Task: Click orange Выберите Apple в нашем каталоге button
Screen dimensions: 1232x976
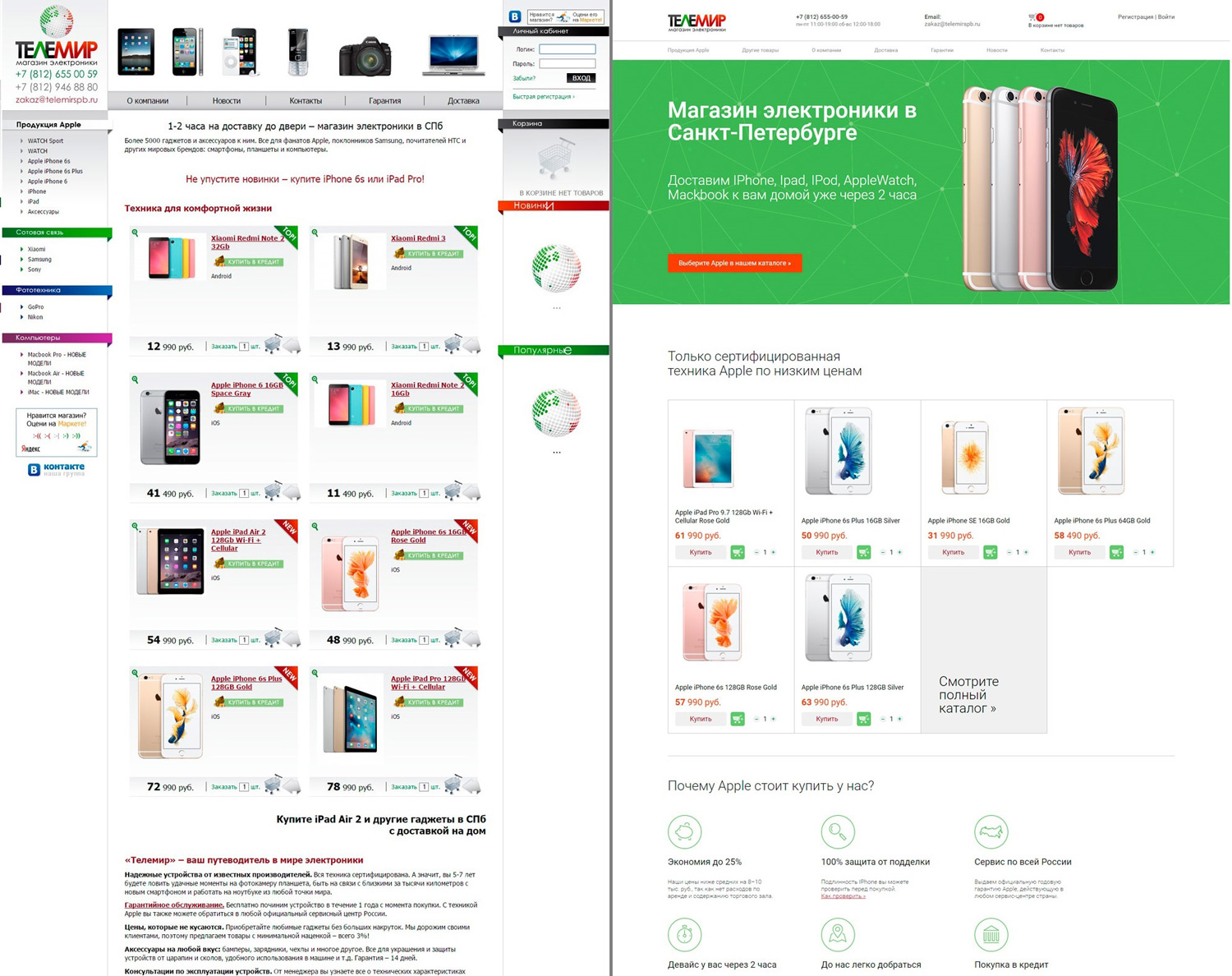Action: pos(735,263)
